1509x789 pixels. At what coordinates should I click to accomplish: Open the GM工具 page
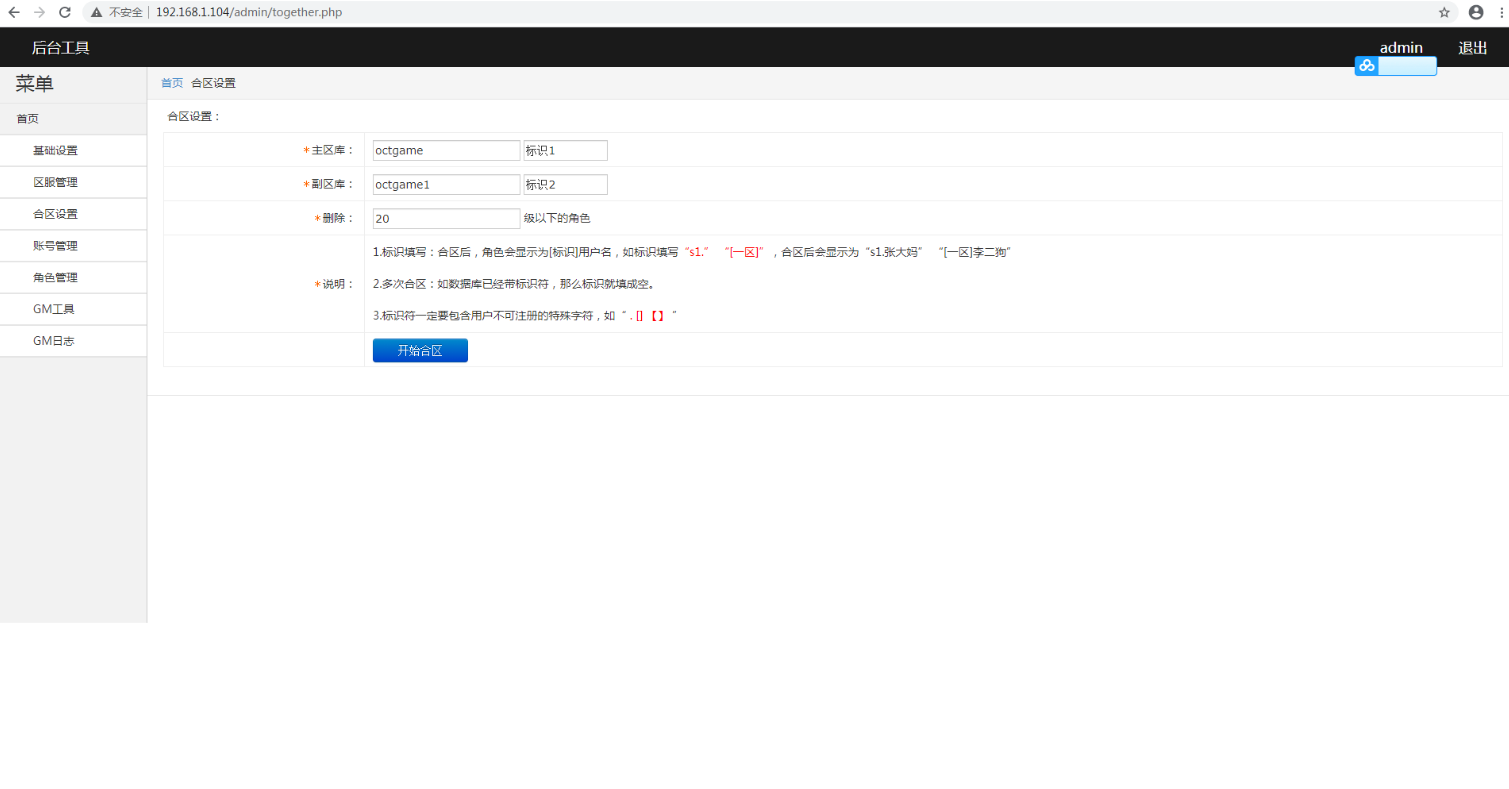[x=54, y=309]
